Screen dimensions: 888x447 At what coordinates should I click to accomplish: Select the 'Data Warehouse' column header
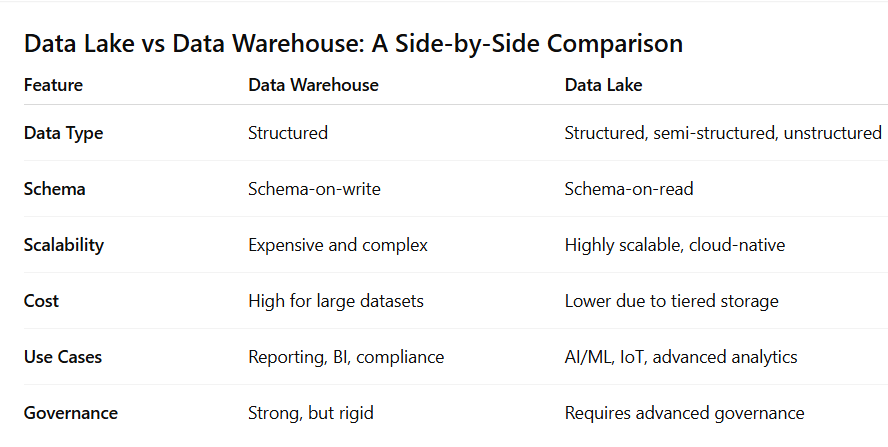pos(313,85)
